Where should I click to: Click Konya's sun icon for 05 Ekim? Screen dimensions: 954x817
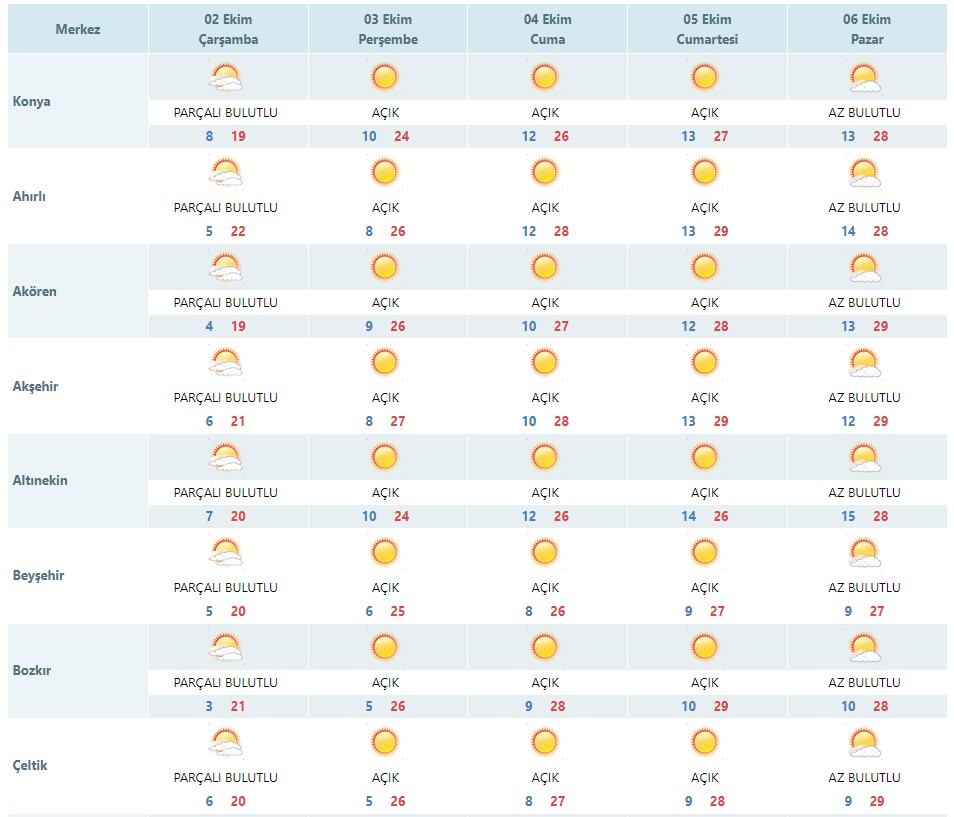704,77
